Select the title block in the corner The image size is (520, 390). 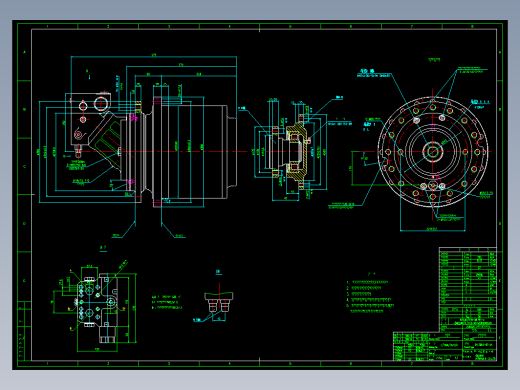pos(445,346)
